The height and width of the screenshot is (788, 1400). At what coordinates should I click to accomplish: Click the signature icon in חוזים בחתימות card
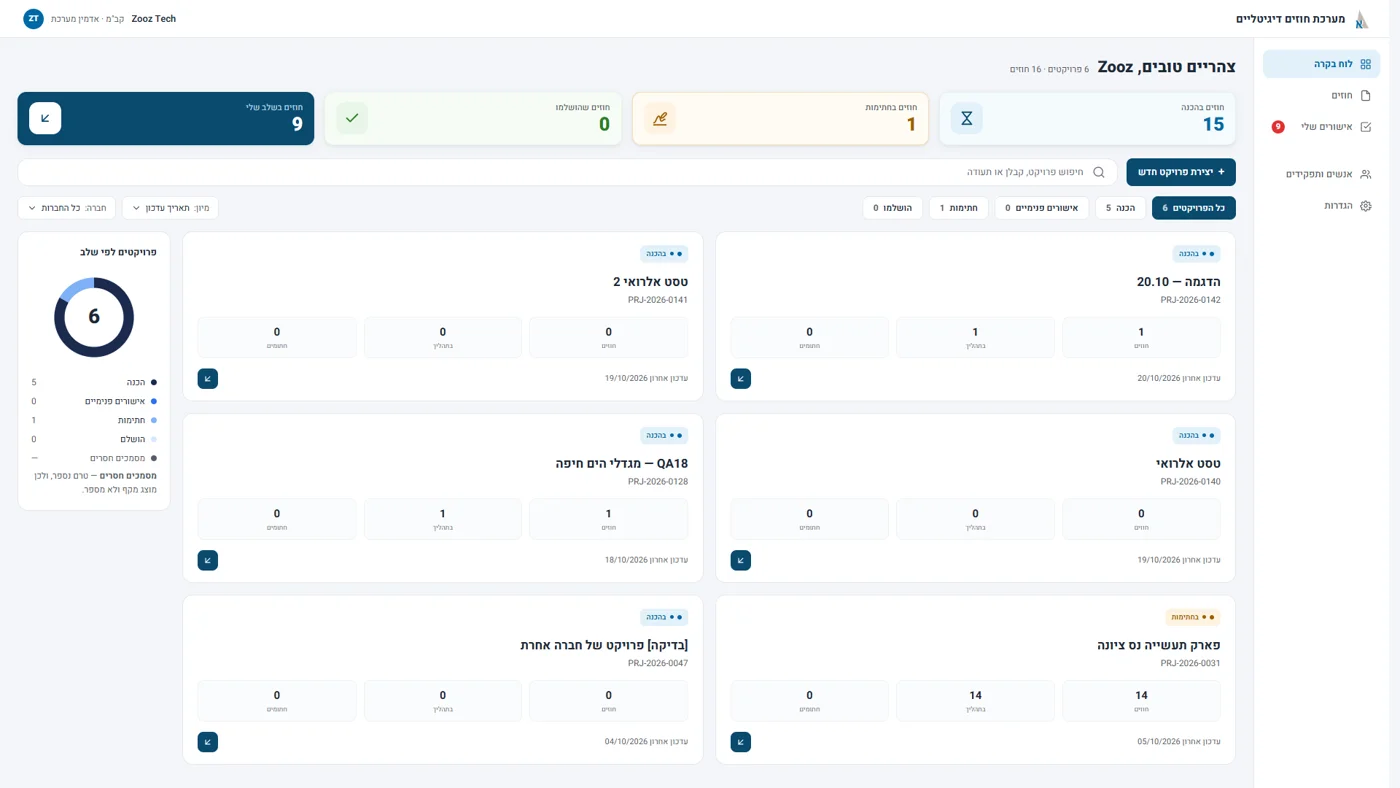pyautogui.click(x=660, y=118)
